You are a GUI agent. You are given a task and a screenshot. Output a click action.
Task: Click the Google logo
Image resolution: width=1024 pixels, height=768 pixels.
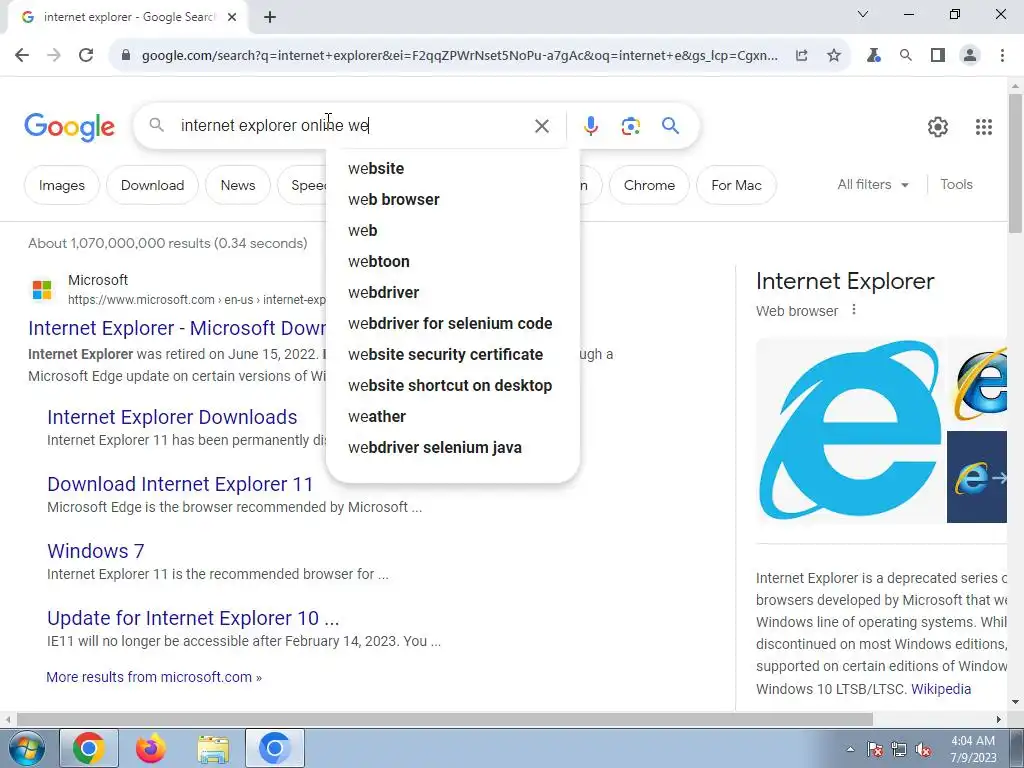pyautogui.click(x=69, y=127)
